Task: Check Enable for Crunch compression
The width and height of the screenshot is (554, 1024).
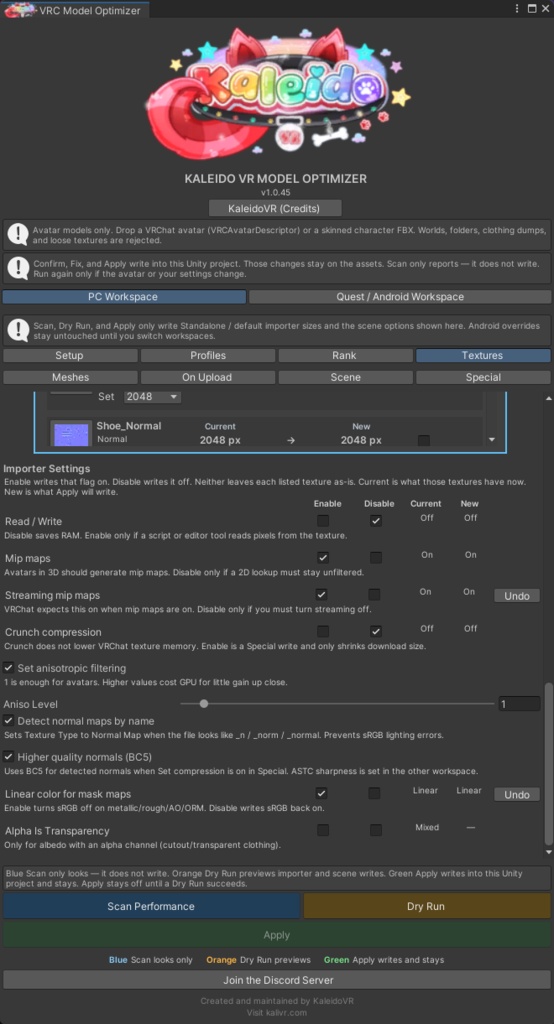Action: 323,632
